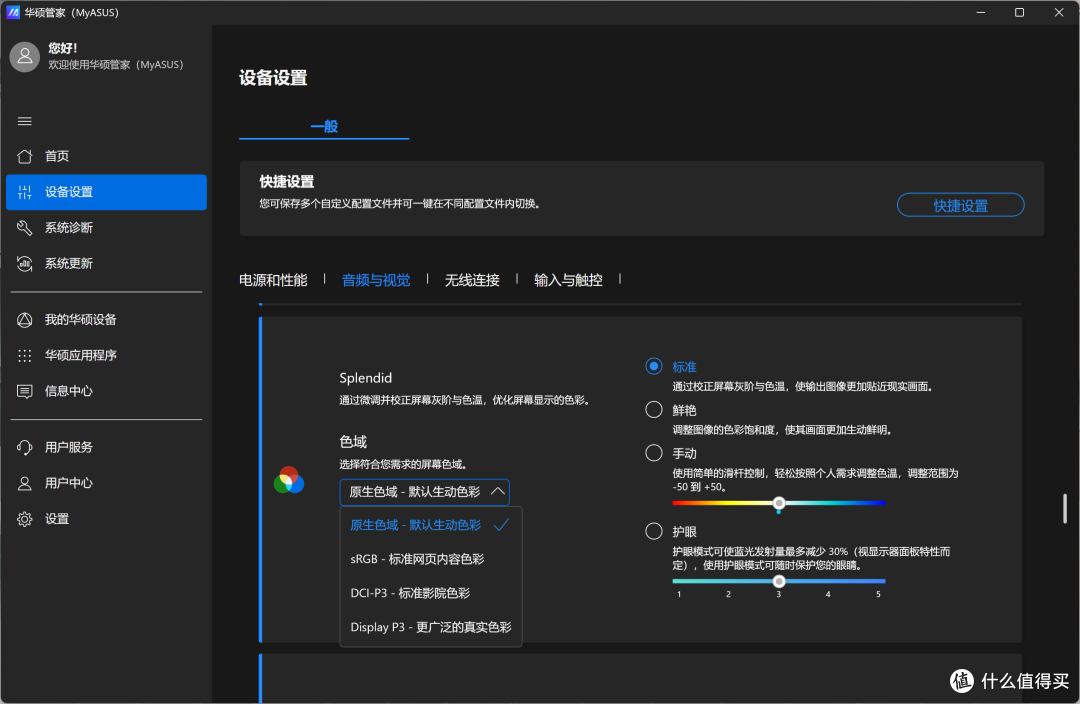
Task: Open the 音频与视觉 section tab
Action: click(376, 280)
